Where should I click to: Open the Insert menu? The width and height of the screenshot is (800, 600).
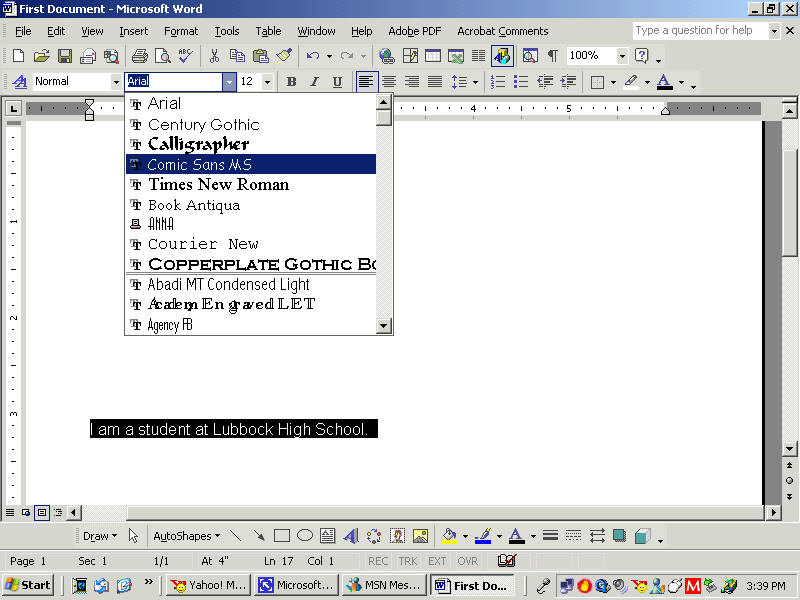(134, 31)
